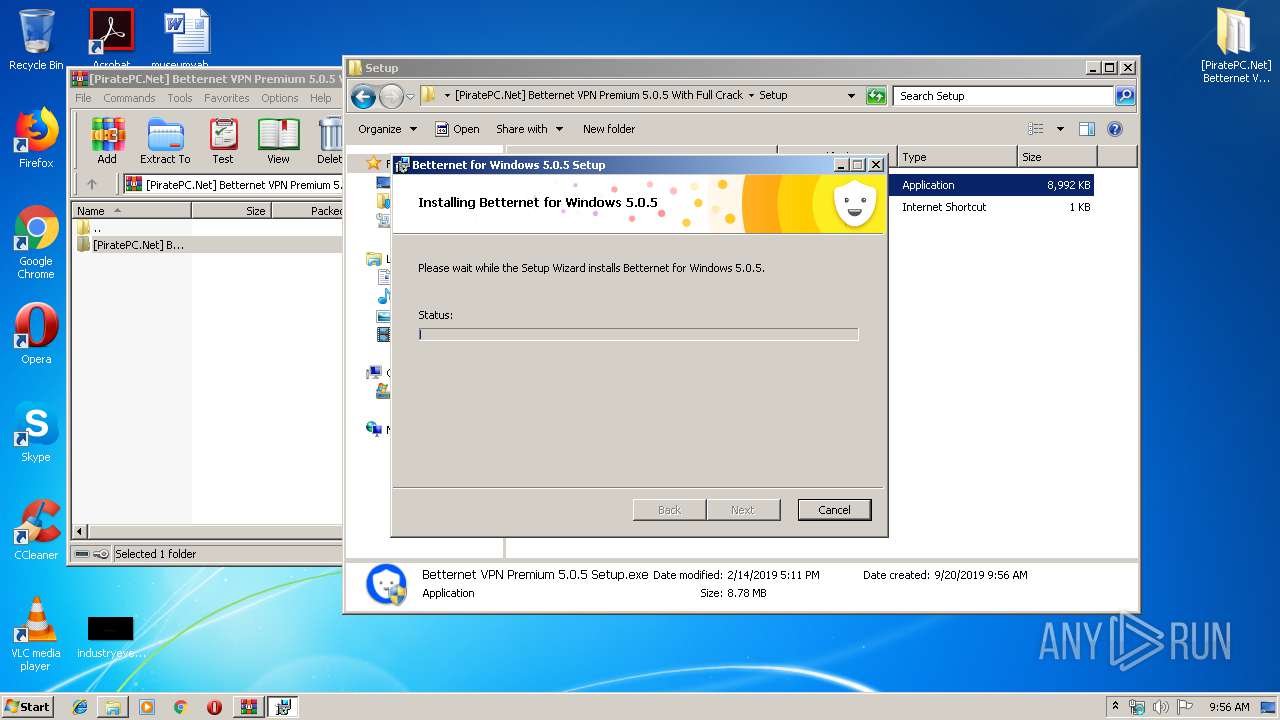Open WinRAR Options menu

[x=280, y=98]
